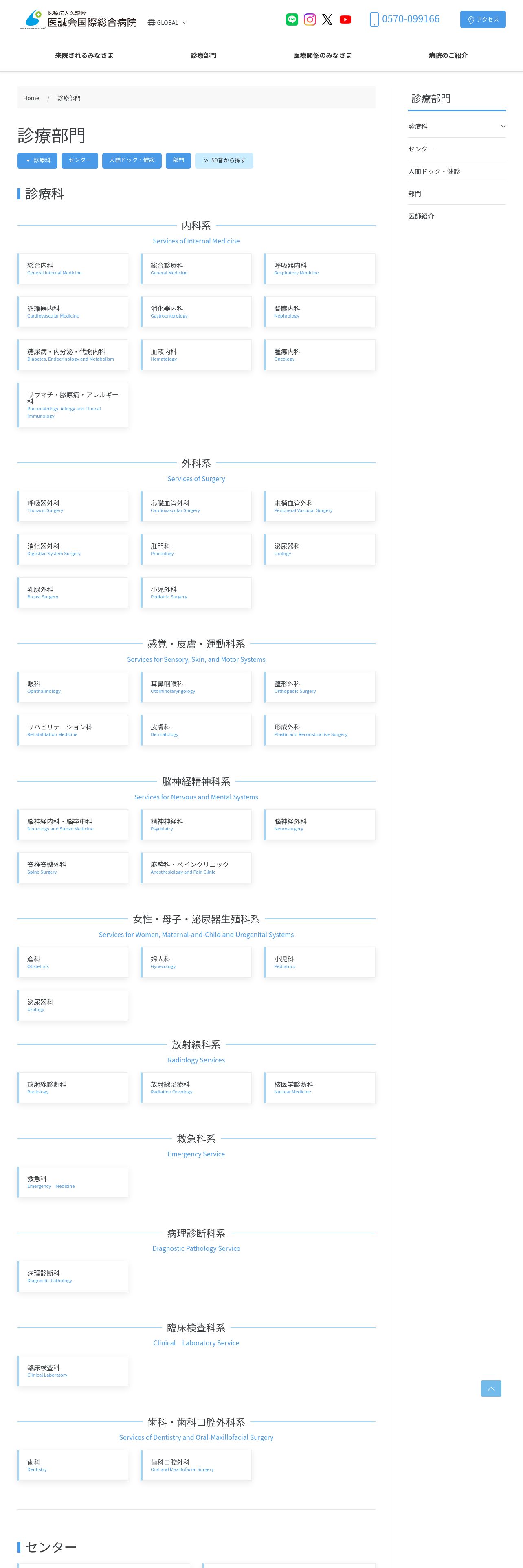
Task: Open the 耳鼻咽喉科 Otorhinolaryngology card
Action: click(196, 687)
